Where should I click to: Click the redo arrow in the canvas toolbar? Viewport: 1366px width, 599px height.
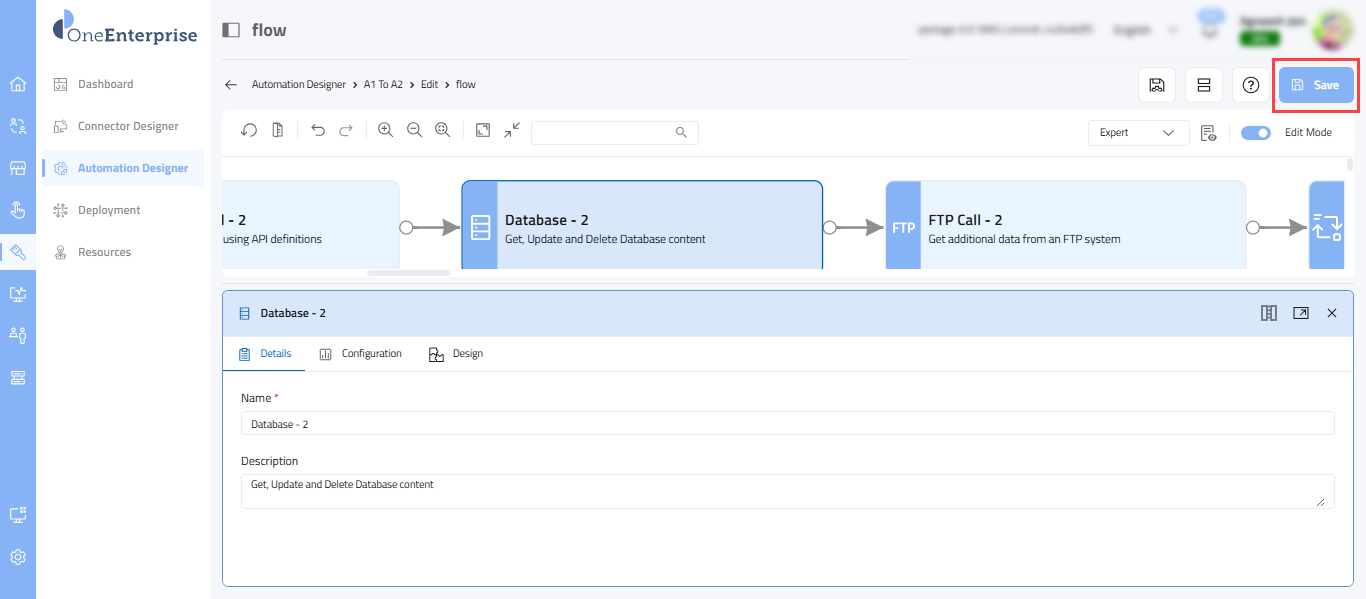tap(346, 131)
